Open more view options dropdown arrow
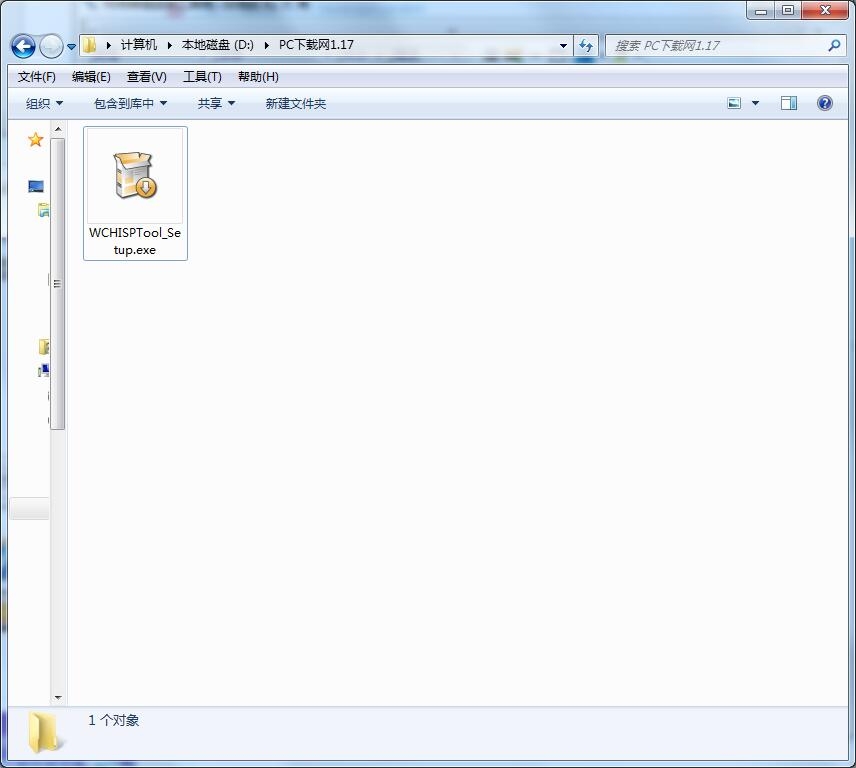This screenshot has height=768, width=856. pos(756,103)
